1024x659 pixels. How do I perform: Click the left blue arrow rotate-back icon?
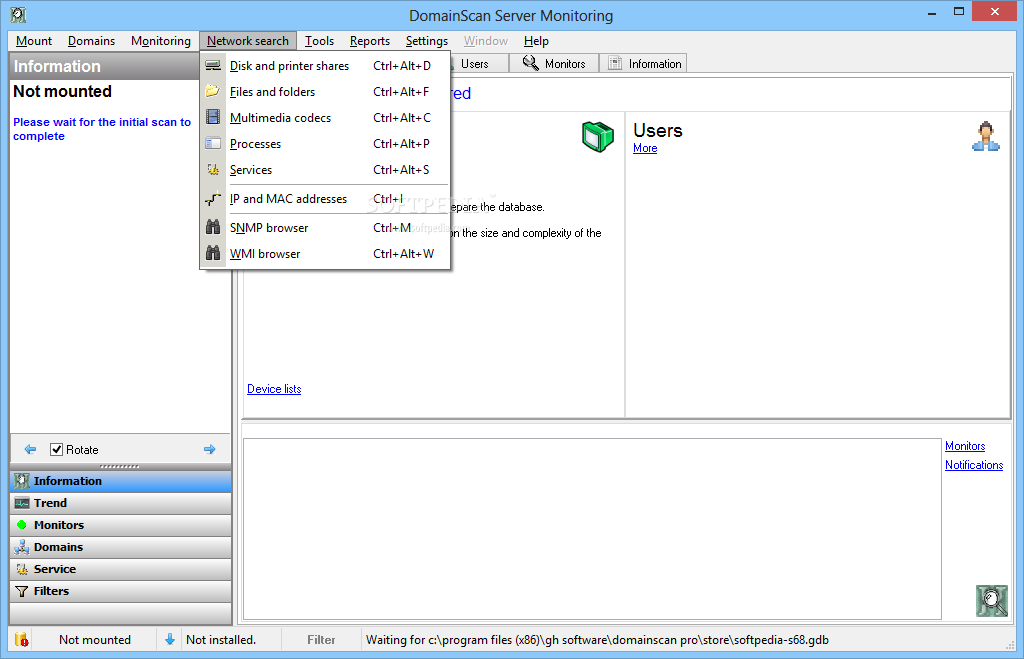pyautogui.click(x=30, y=449)
